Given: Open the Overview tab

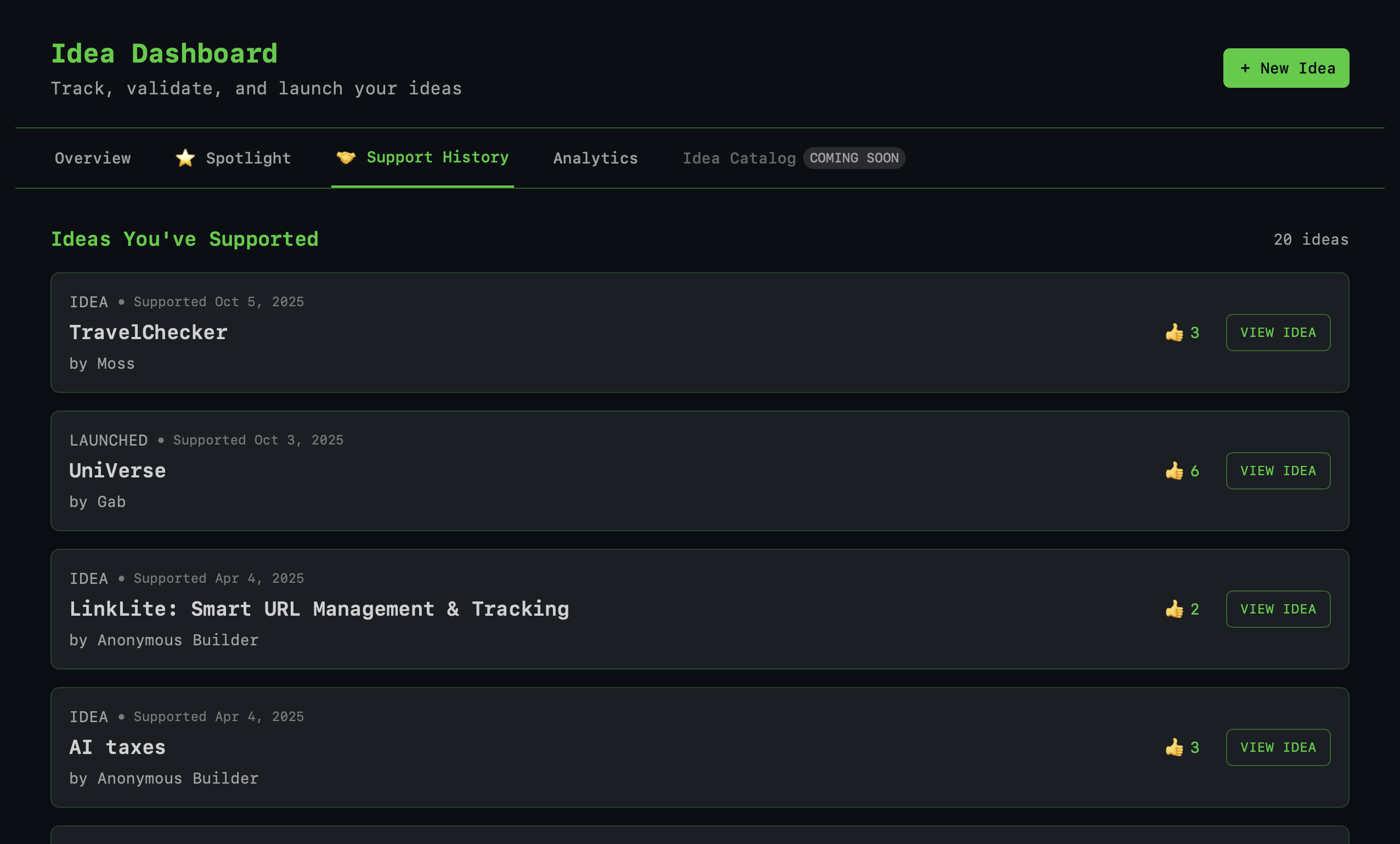Looking at the screenshot, I should pyautogui.click(x=93, y=158).
